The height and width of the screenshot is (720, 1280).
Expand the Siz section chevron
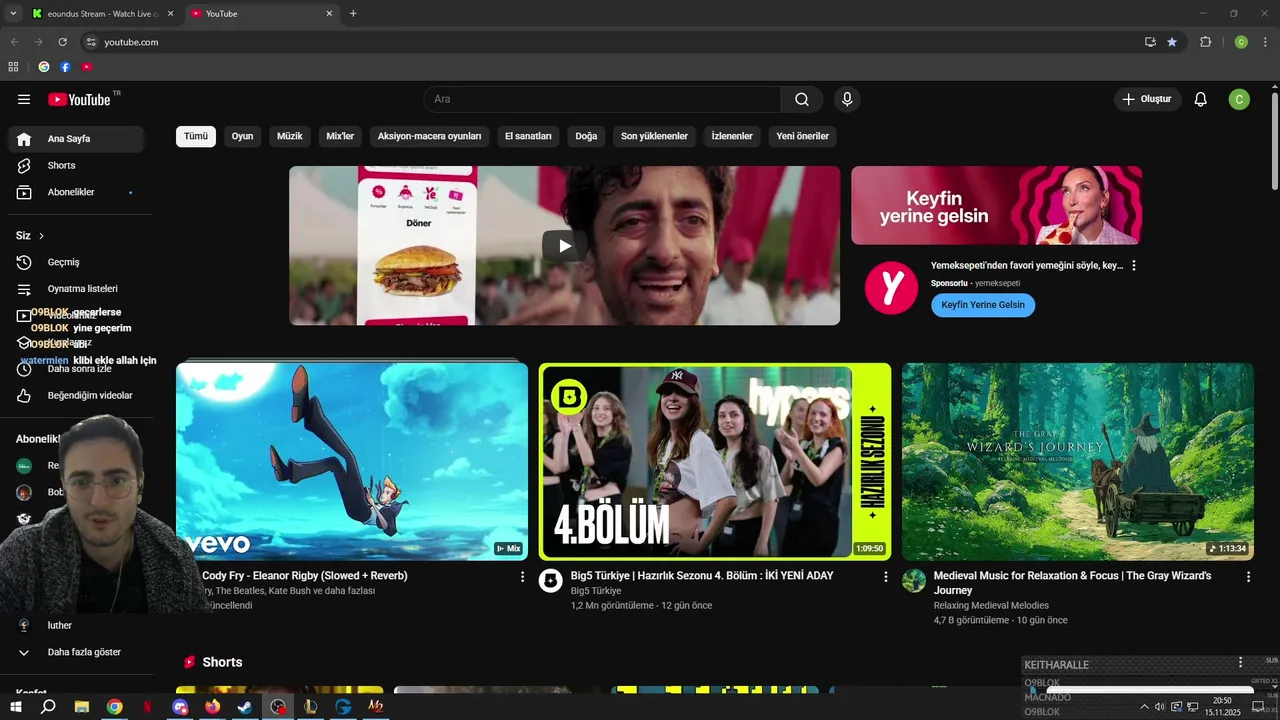click(41, 236)
